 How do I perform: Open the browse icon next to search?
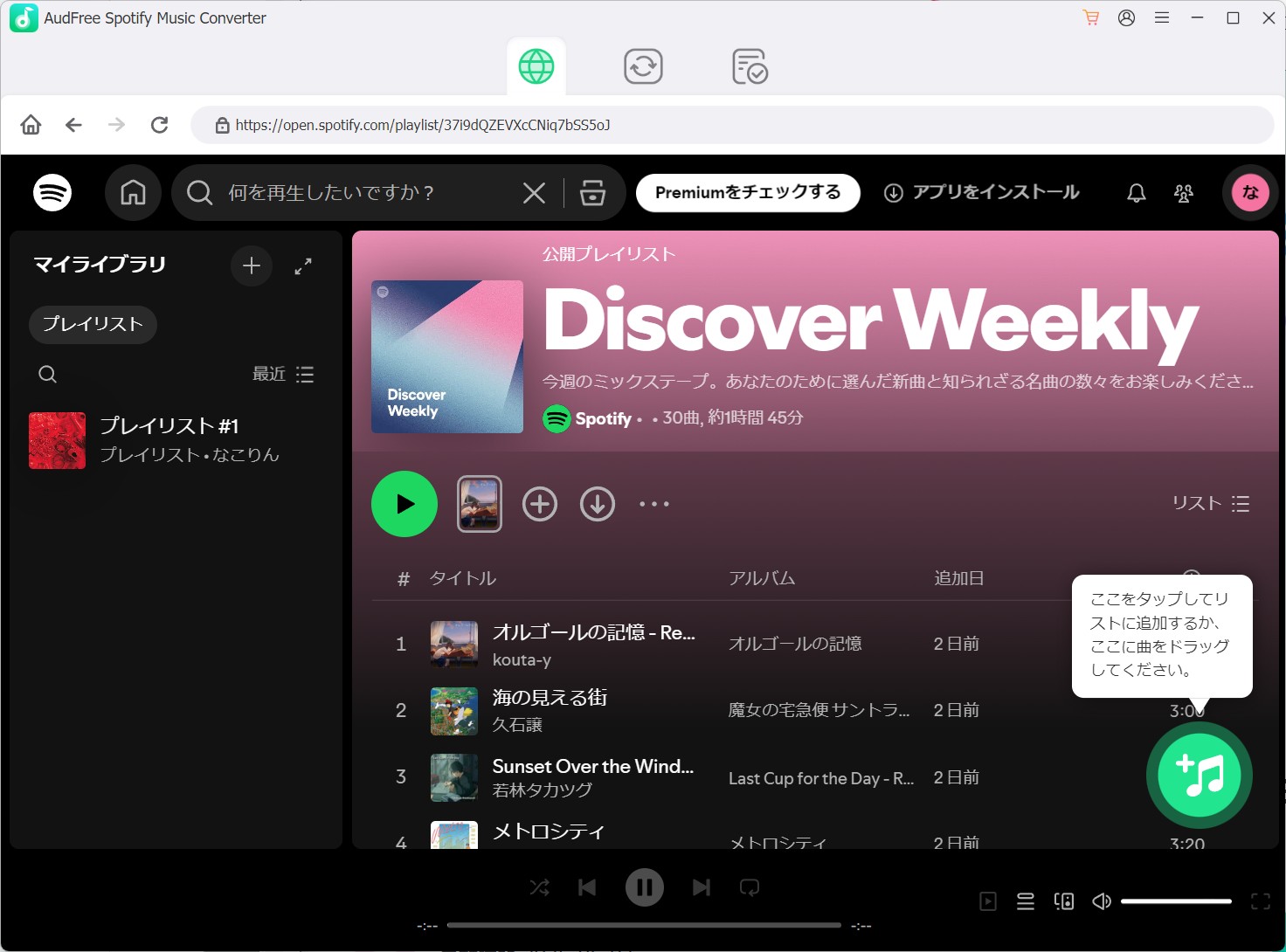tap(592, 192)
